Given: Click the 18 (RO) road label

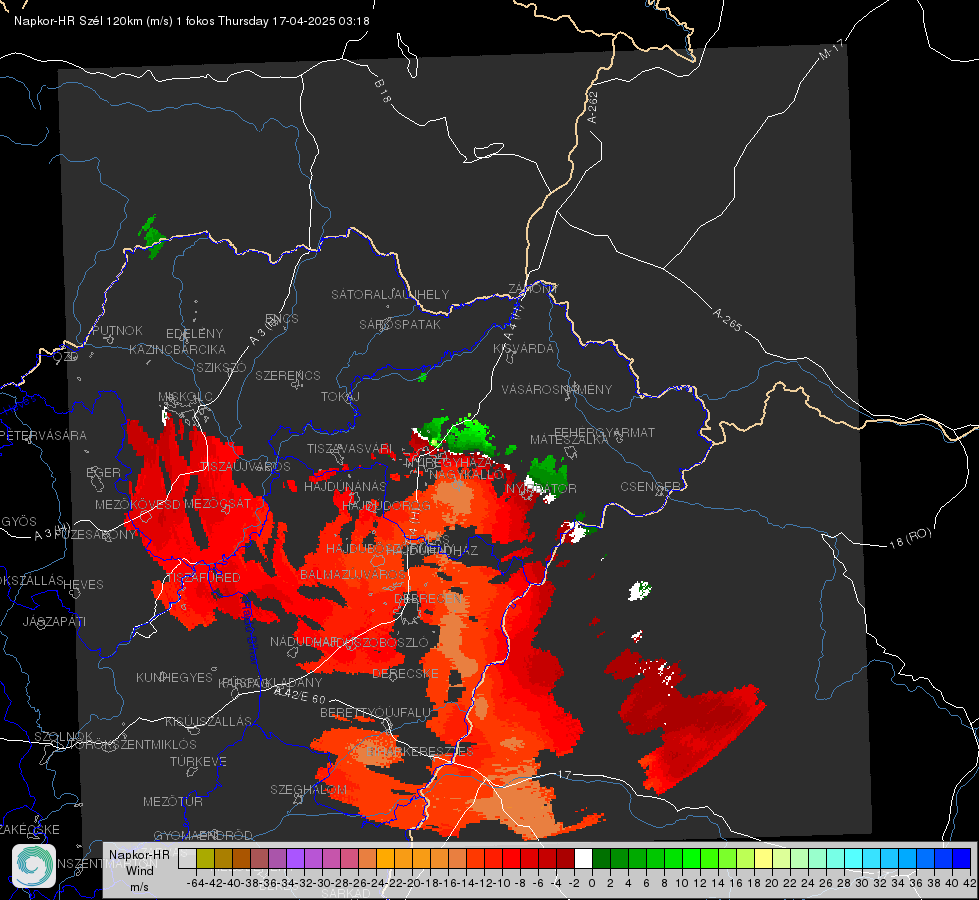Looking at the screenshot, I should pos(910,538).
